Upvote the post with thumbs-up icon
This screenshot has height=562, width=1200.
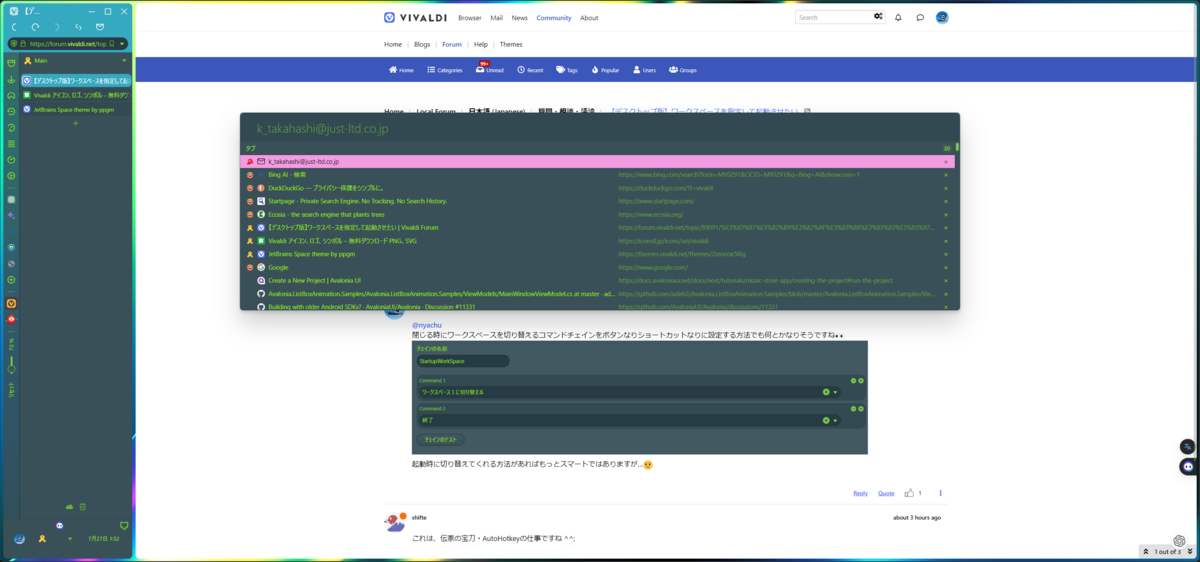pyautogui.click(x=909, y=493)
